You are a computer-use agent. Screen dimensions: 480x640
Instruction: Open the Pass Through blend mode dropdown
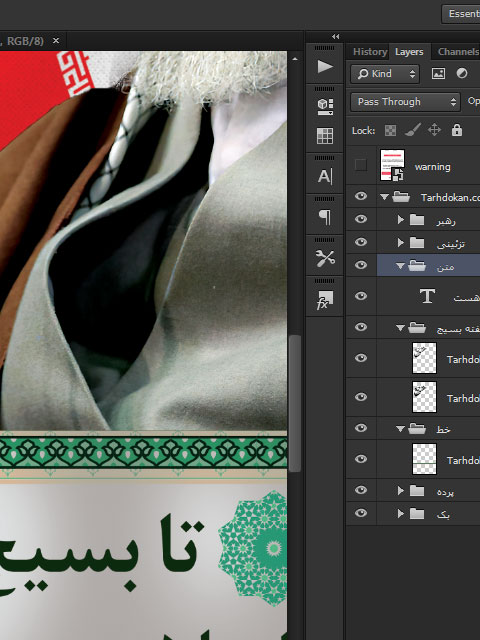(405, 102)
